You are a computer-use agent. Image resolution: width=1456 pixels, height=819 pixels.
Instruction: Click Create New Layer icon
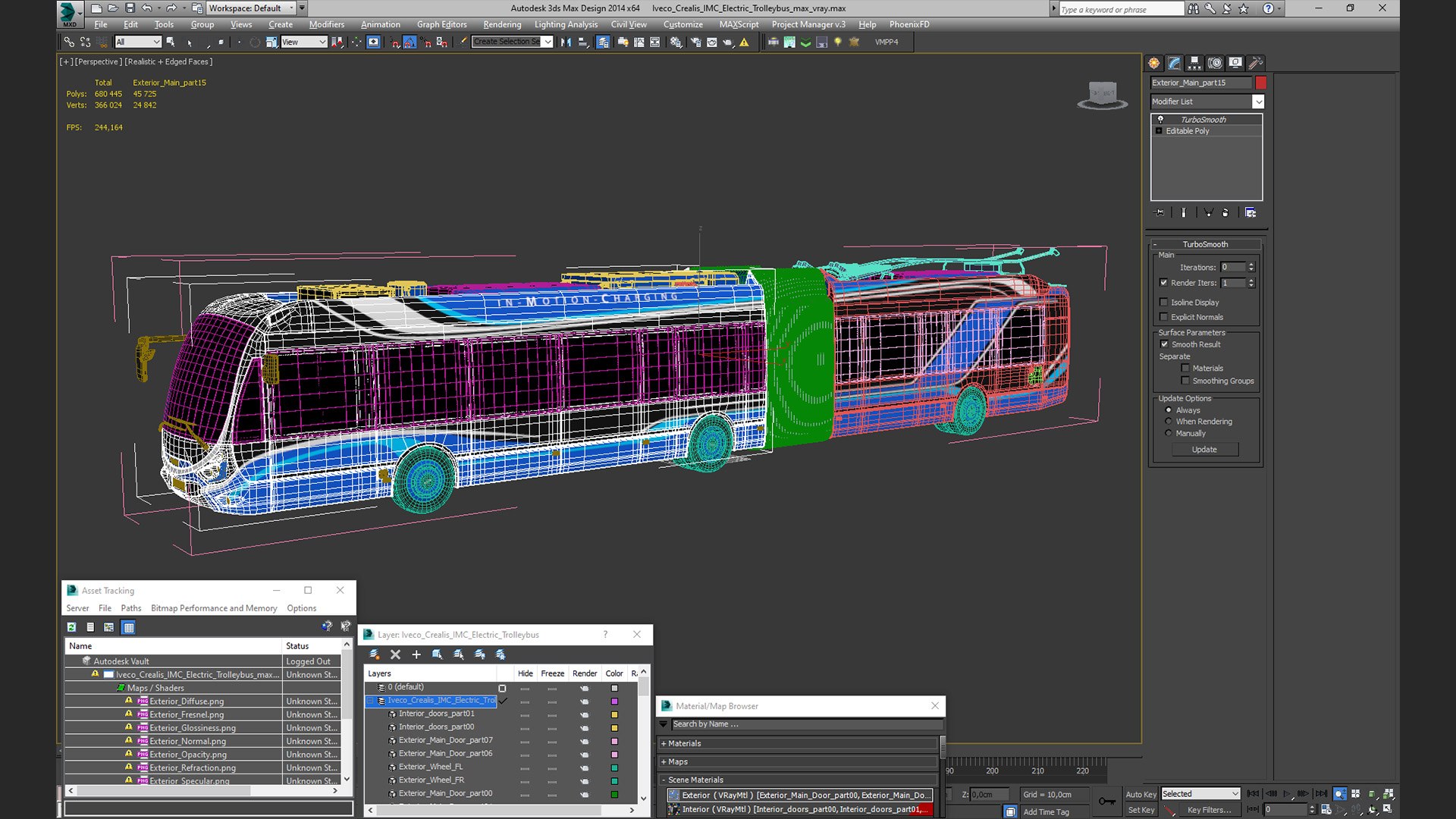pyautogui.click(x=375, y=654)
